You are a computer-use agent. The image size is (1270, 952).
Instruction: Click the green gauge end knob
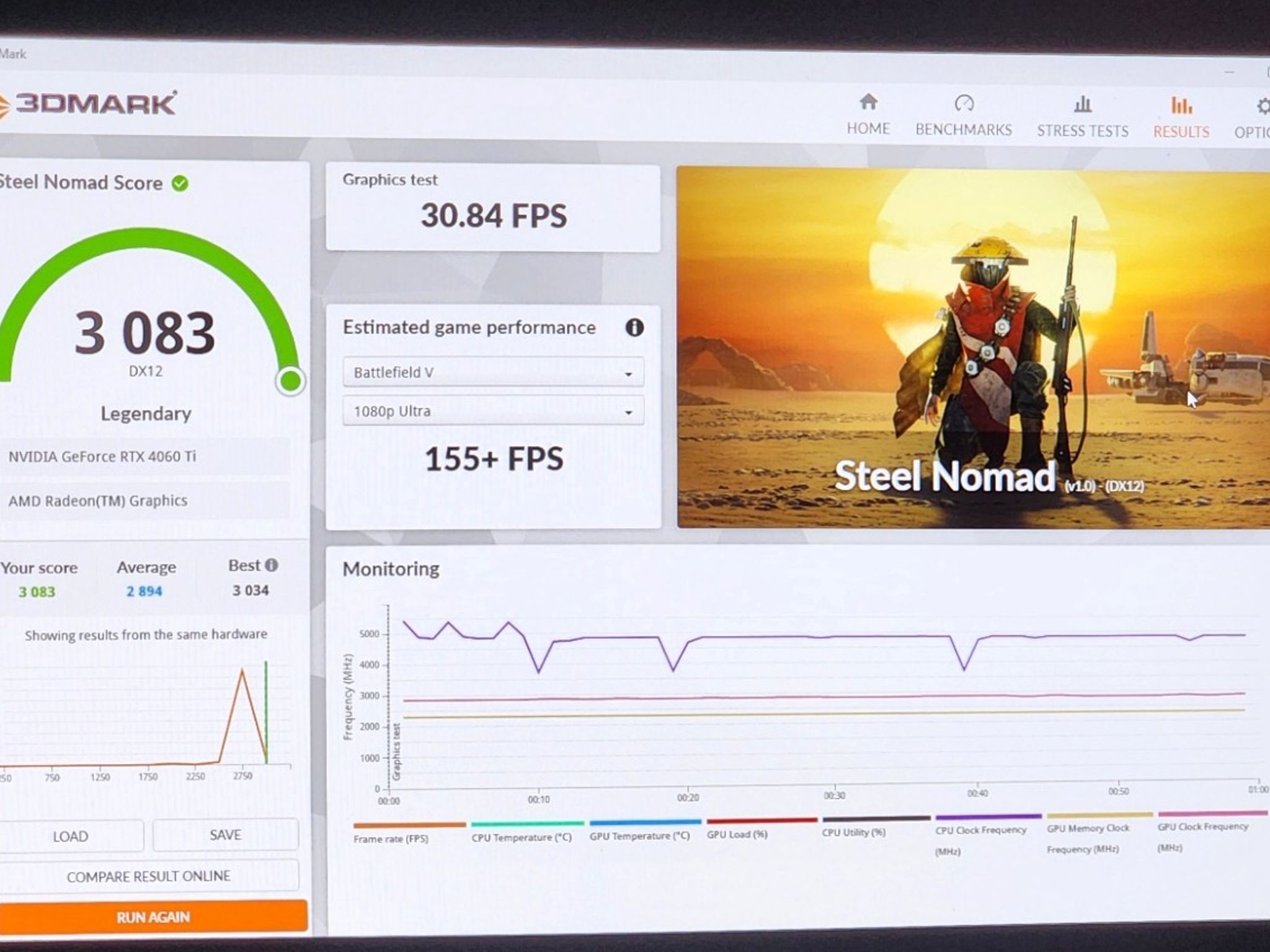click(x=290, y=381)
